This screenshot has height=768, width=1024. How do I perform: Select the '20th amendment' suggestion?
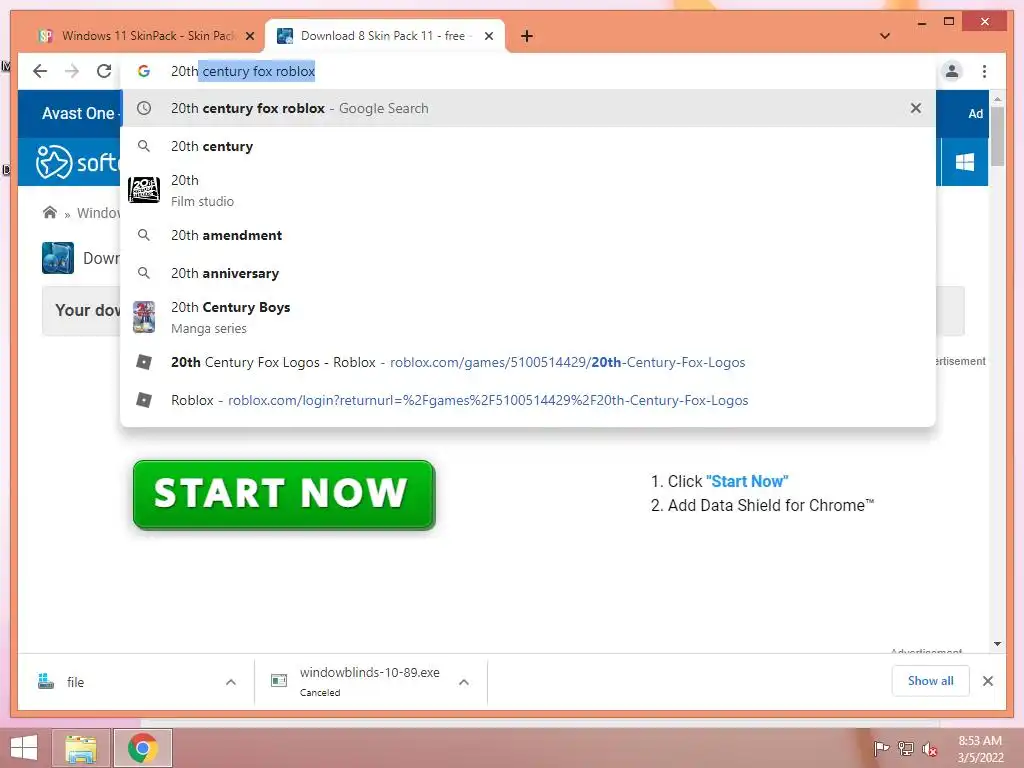pyautogui.click(x=528, y=235)
